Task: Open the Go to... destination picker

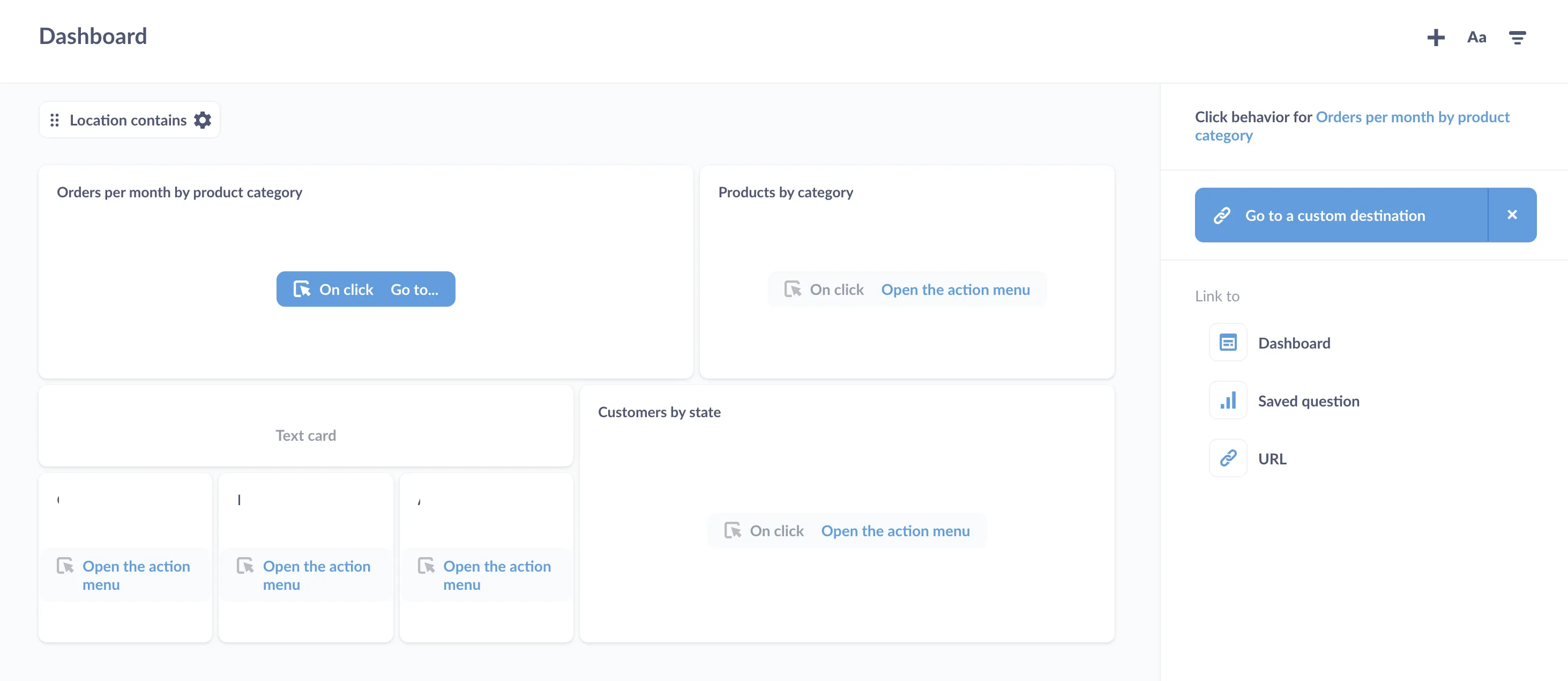Action: pos(415,290)
